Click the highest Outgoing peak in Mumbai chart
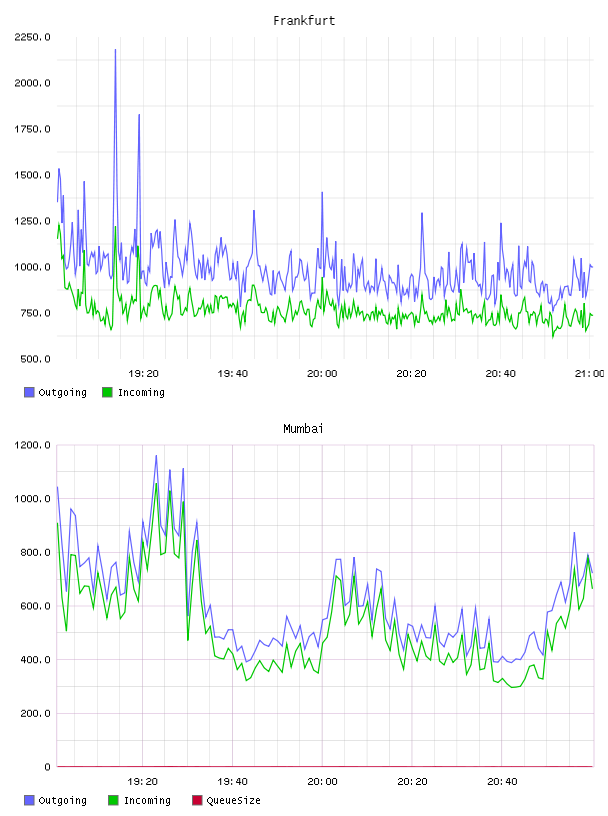Screen dimensions: 608x816 (156, 456)
